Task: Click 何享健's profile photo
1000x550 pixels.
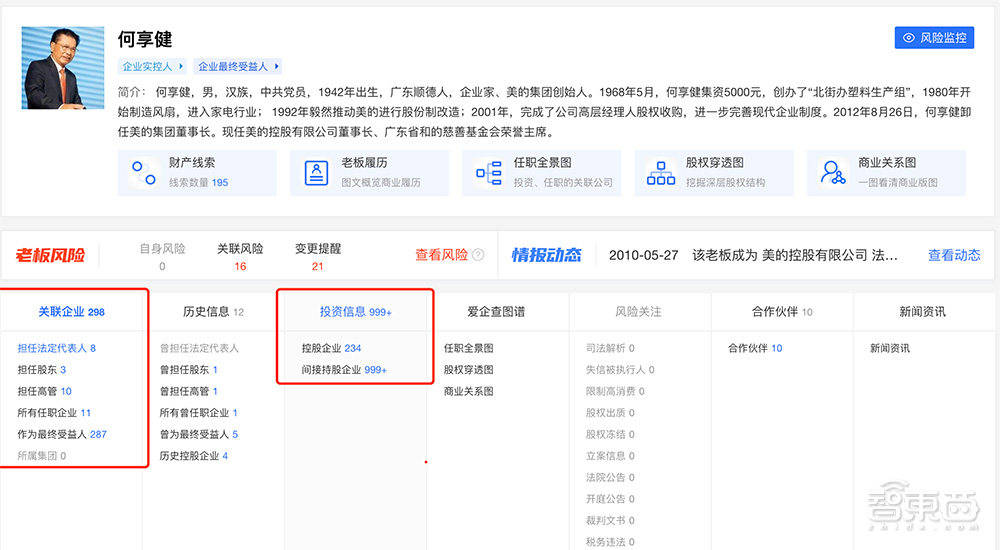Action: pyautogui.click(x=63, y=68)
